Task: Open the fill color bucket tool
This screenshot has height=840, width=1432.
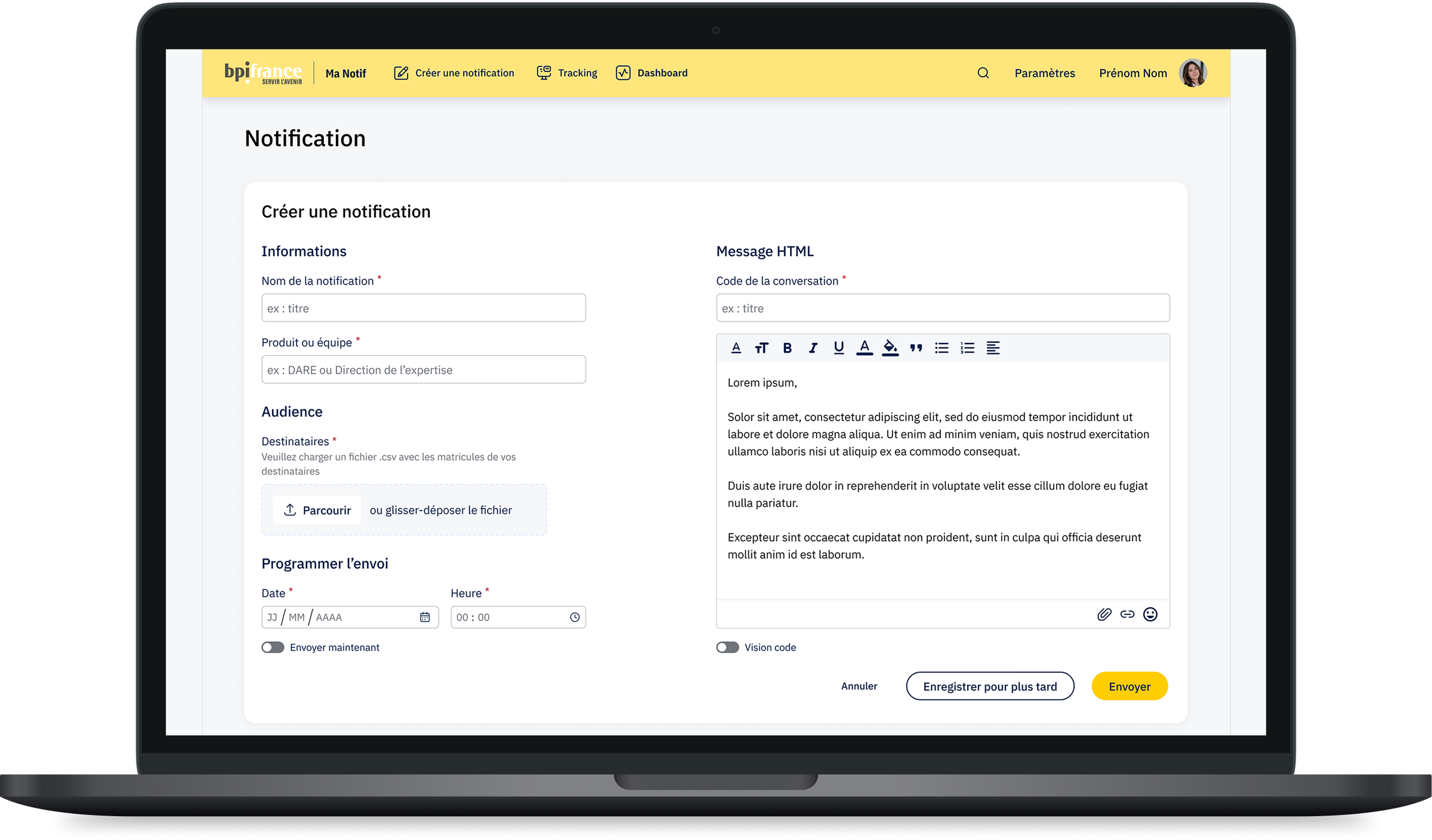Action: (890, 348)
